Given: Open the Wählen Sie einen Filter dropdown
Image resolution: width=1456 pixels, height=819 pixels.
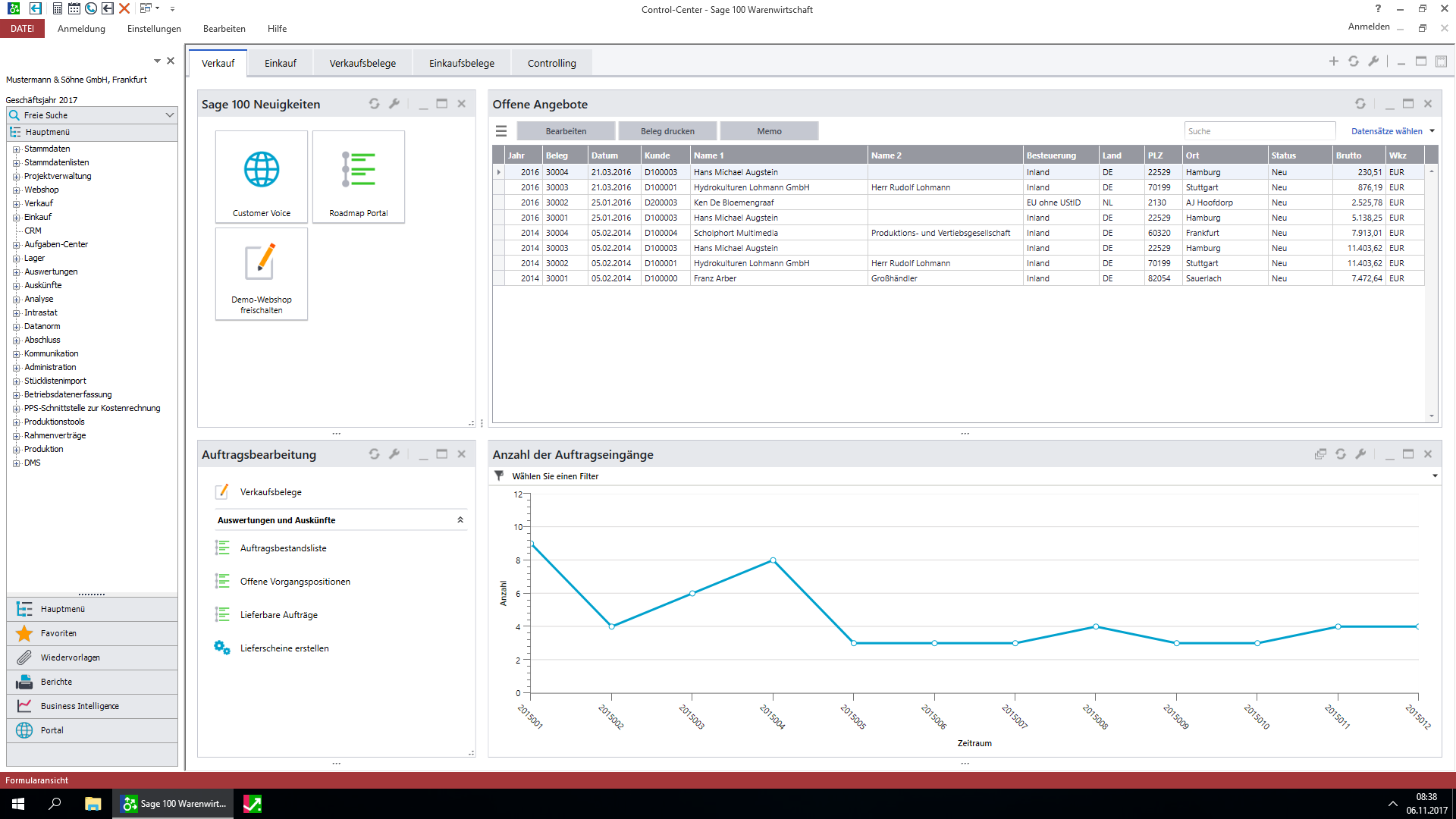Looking at the screenshot, I should coord(1434,476).
